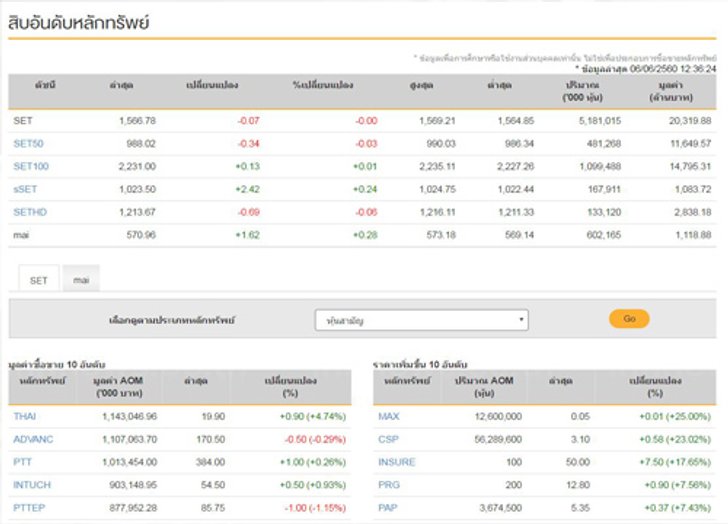Select SET change value -0.07
This screenshot has width=728, height=524.
248,121
